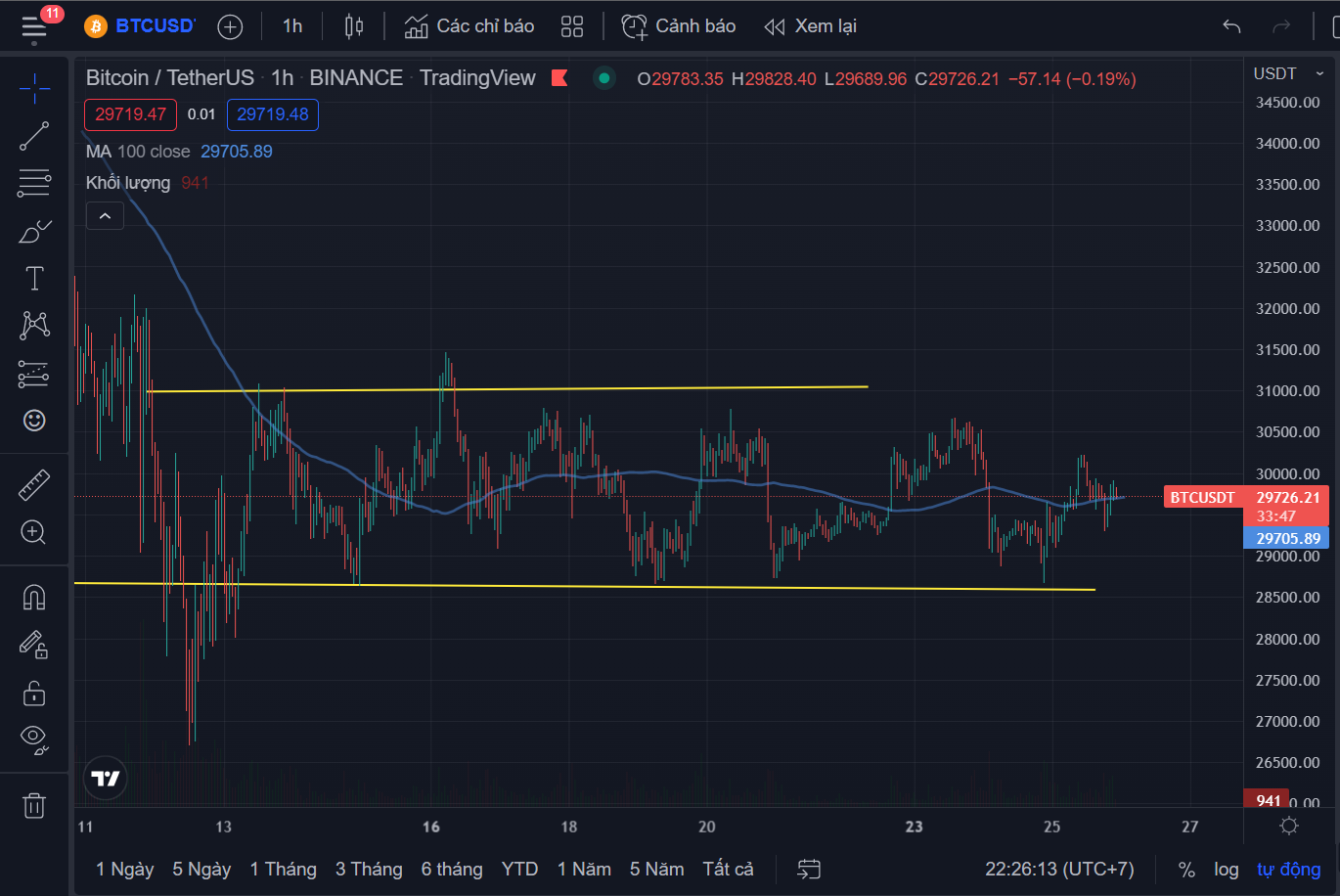Add a symbol to compare with plus icon

coord(230,26)
